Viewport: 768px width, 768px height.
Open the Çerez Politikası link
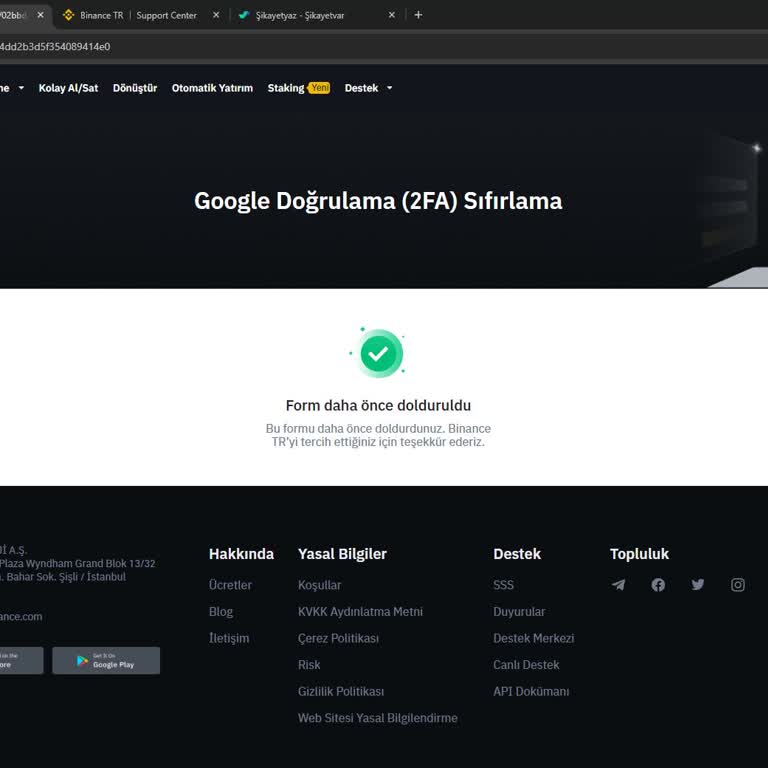click(338, 638)
